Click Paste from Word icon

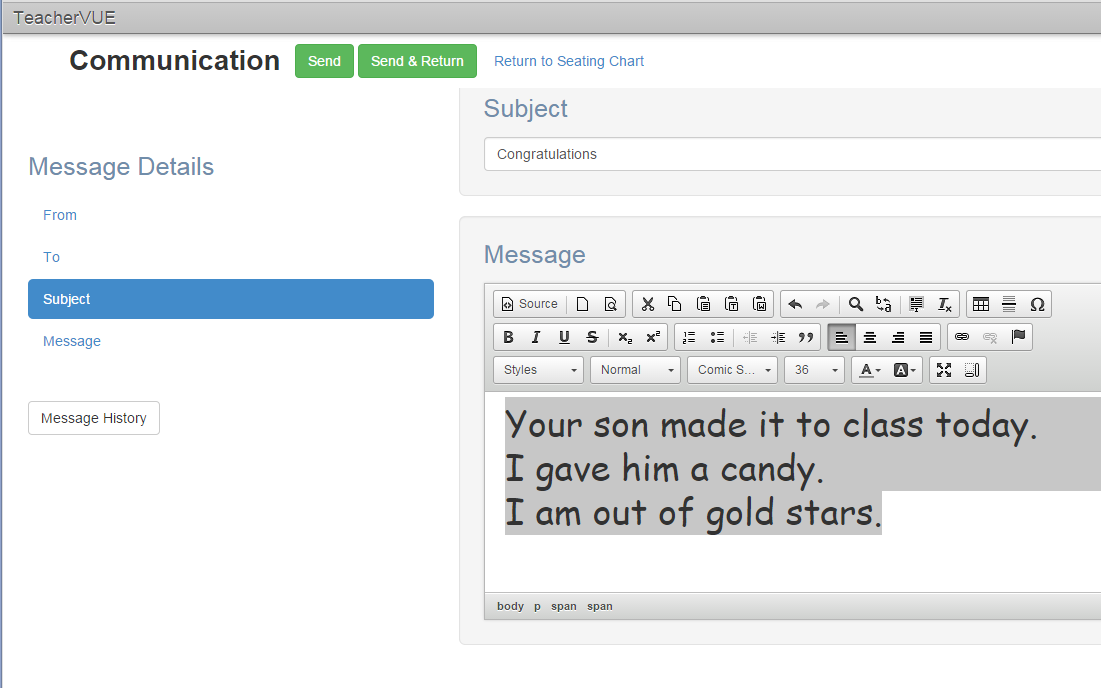point(760,304)
